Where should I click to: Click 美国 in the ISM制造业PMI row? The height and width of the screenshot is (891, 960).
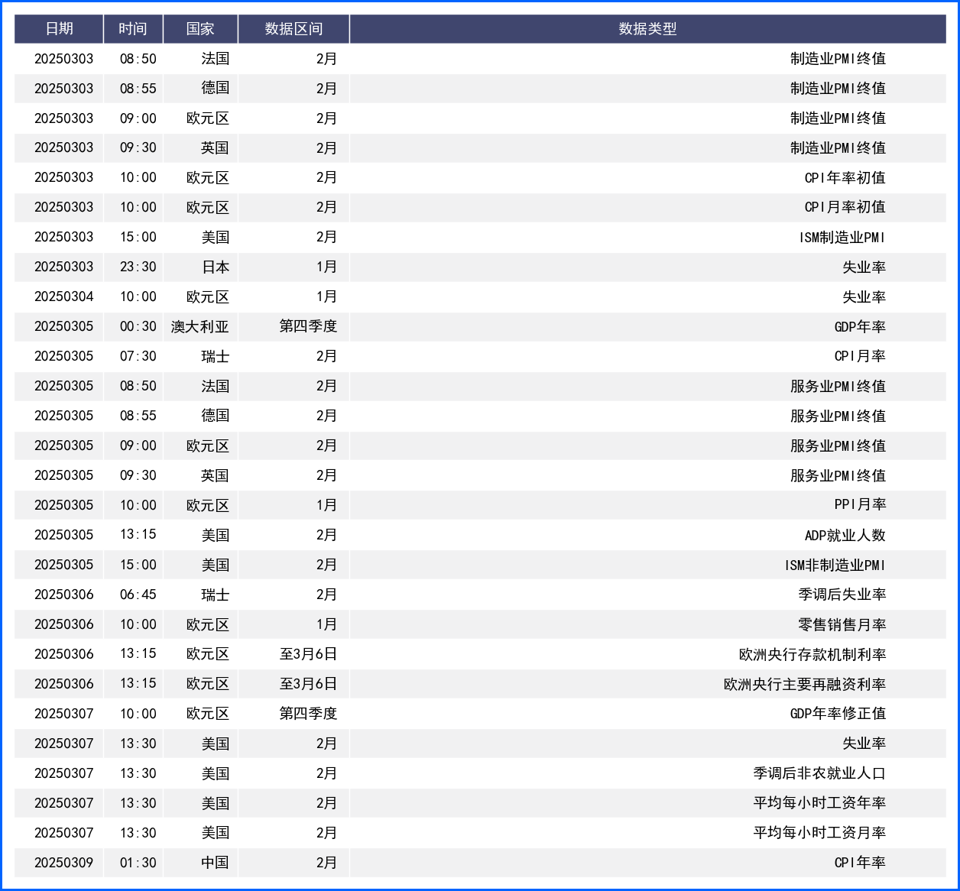click(x=216, y=237)
